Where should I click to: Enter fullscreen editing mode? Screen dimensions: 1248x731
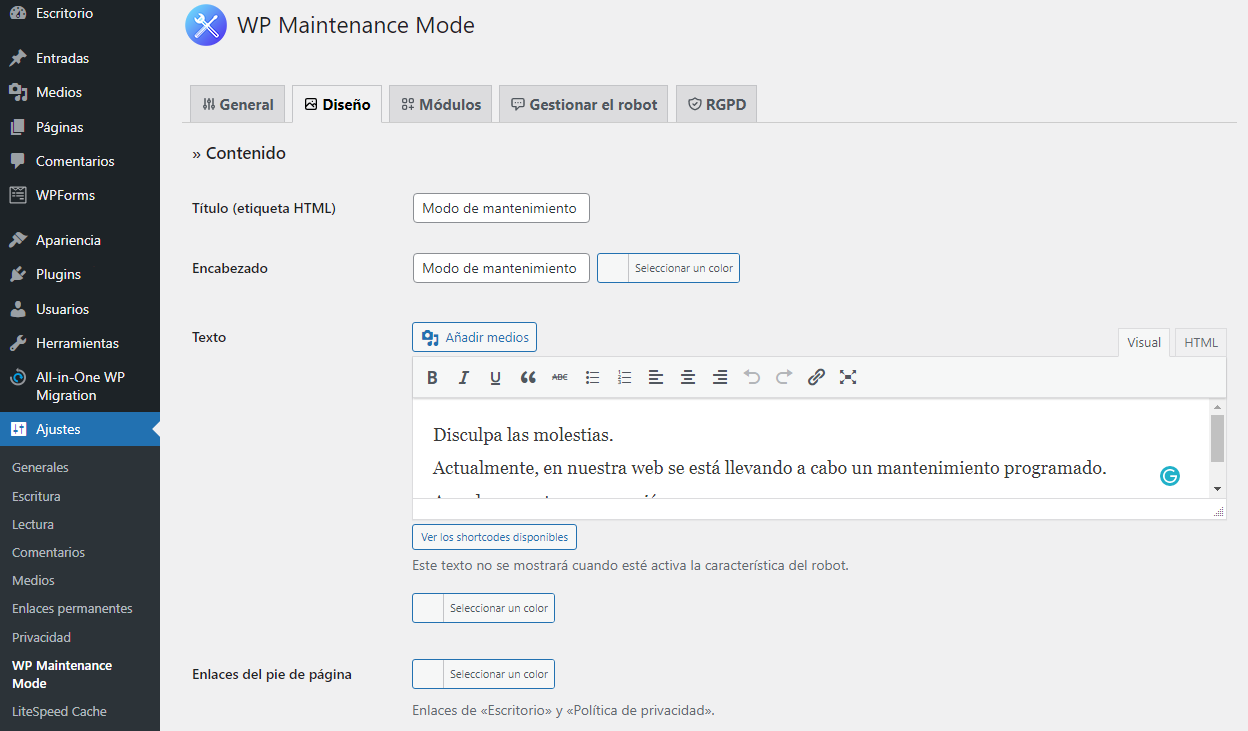(x=848, y=377)
